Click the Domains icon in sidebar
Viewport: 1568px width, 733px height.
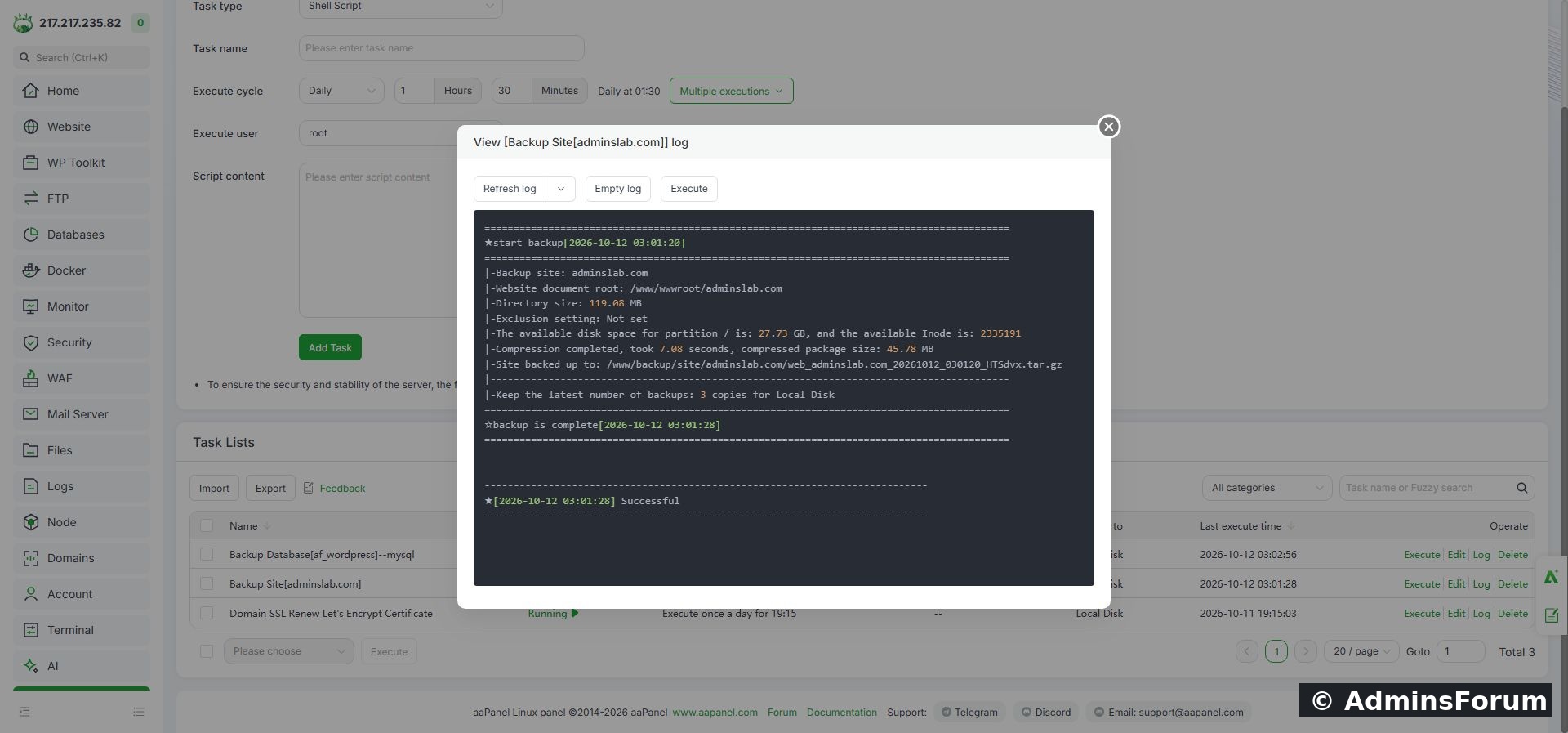(31, 558)
